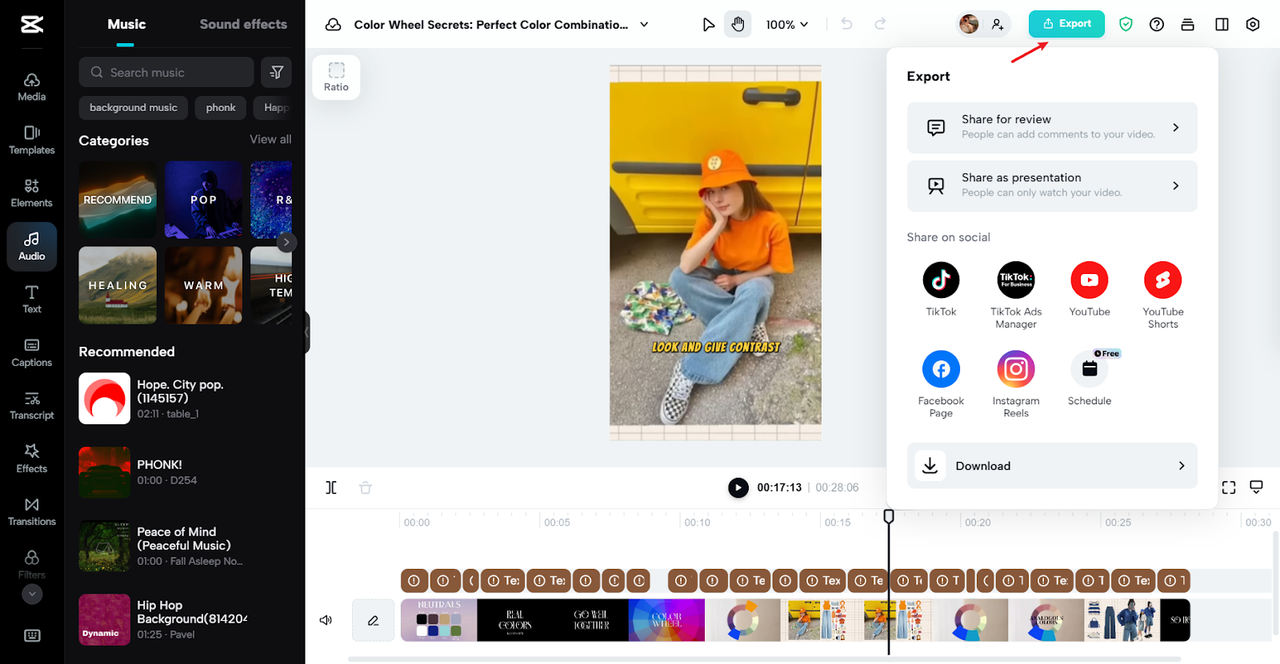The width and height of the screenshot is (1280, 664).
Task: Open the Templates panel
Action: tap(32, 140)
